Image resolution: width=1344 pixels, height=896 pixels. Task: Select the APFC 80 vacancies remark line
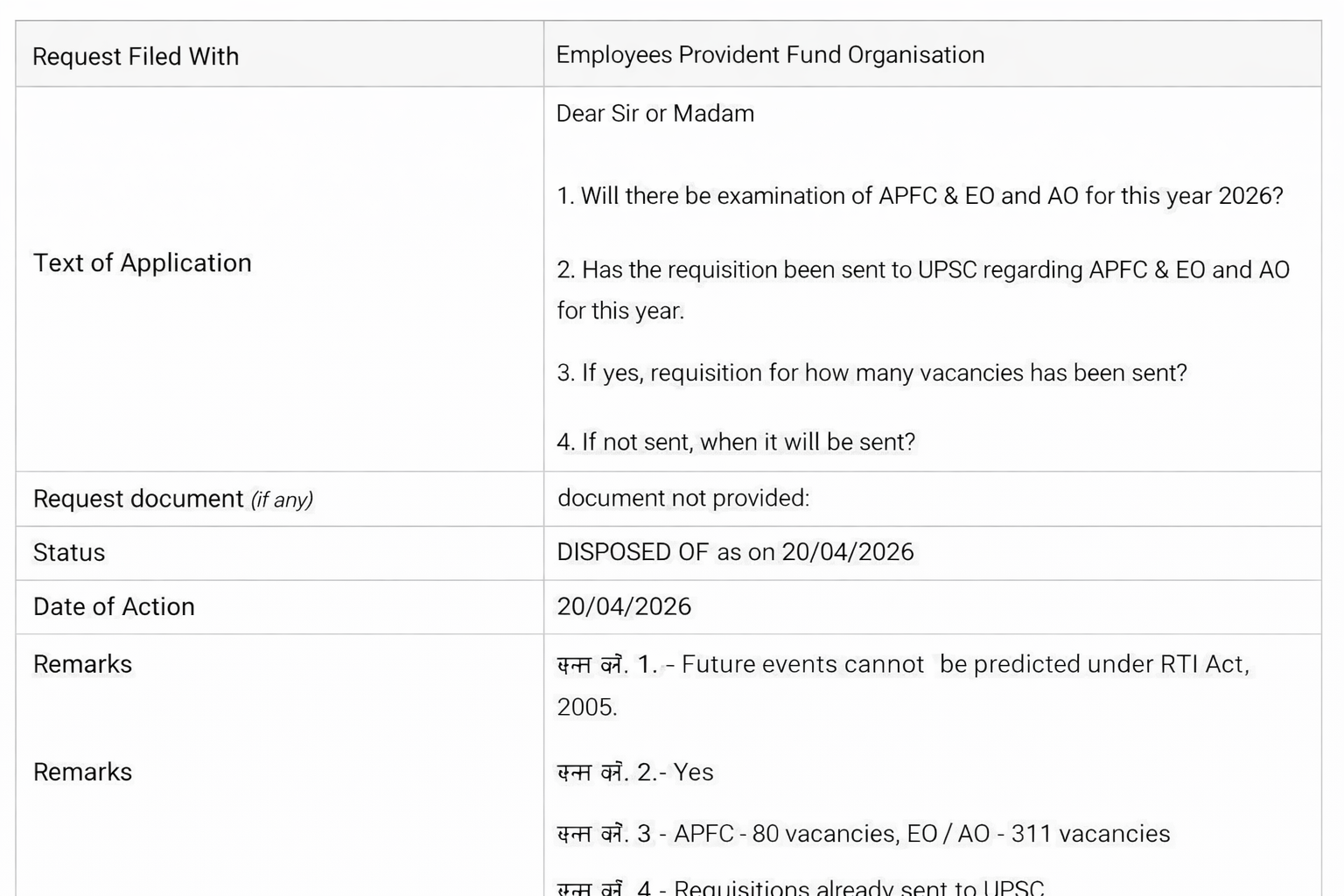[x=862, y=834]
